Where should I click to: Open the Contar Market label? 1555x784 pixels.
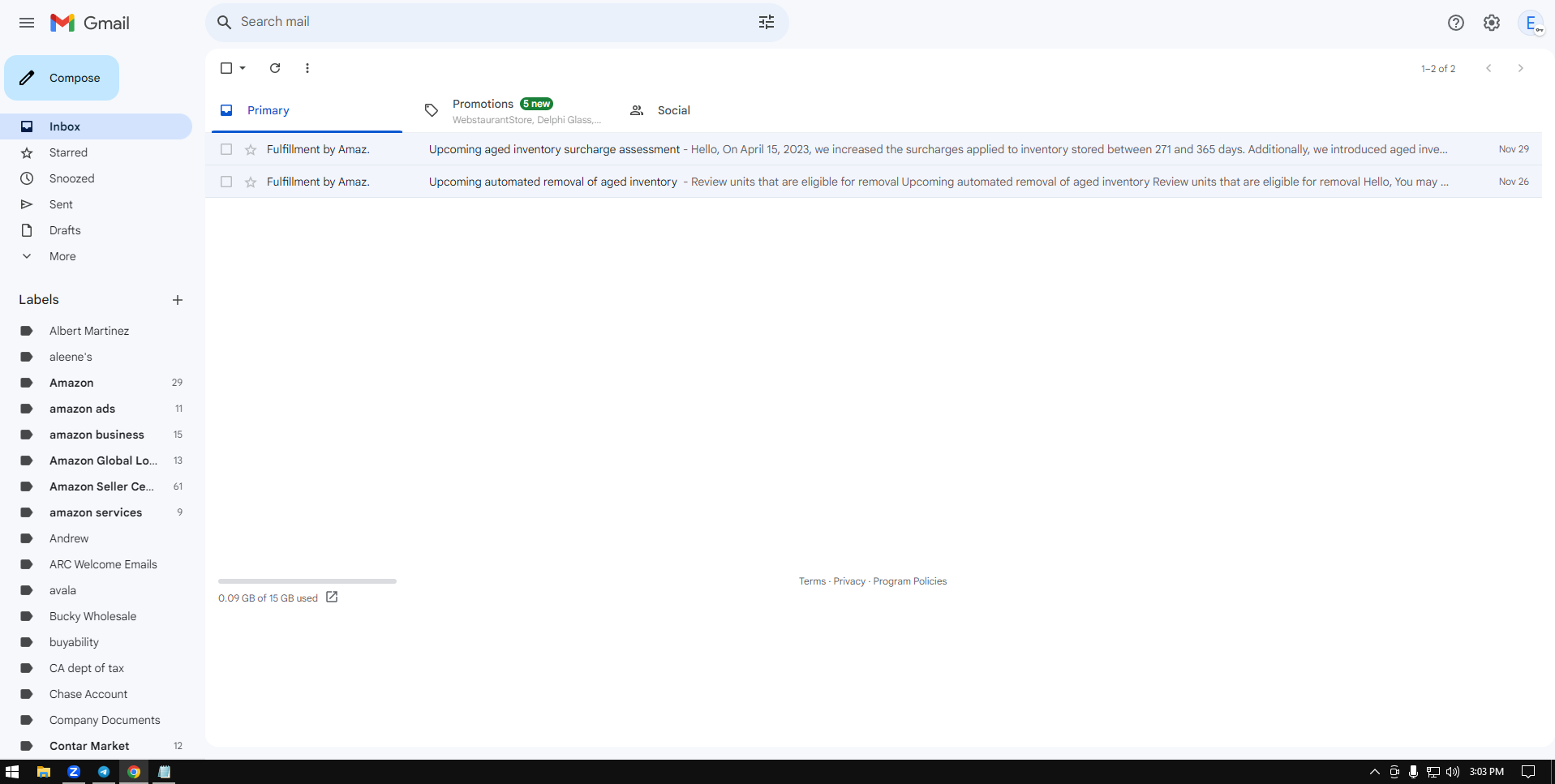(96, 746)
